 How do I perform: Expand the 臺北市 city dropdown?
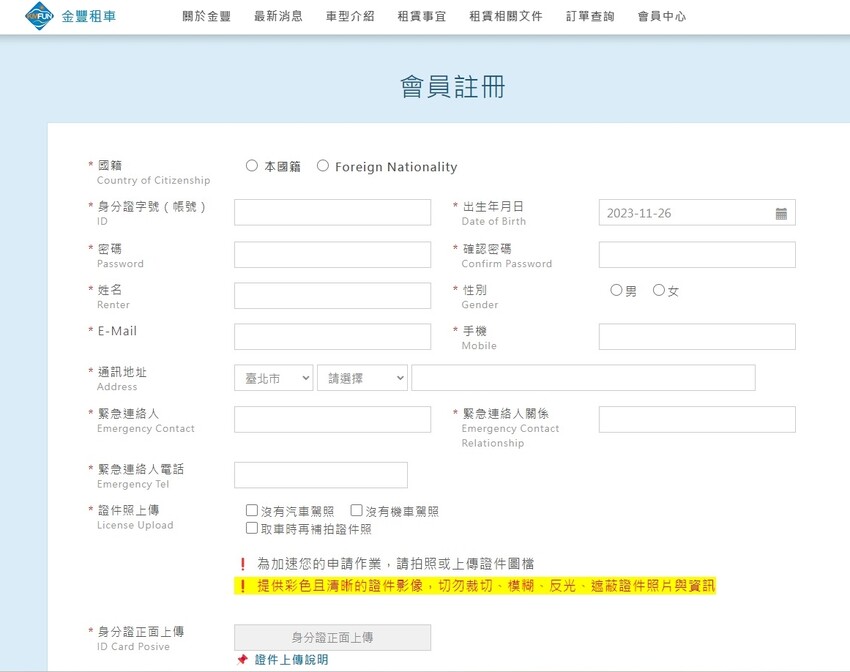[x=273, y=378]
